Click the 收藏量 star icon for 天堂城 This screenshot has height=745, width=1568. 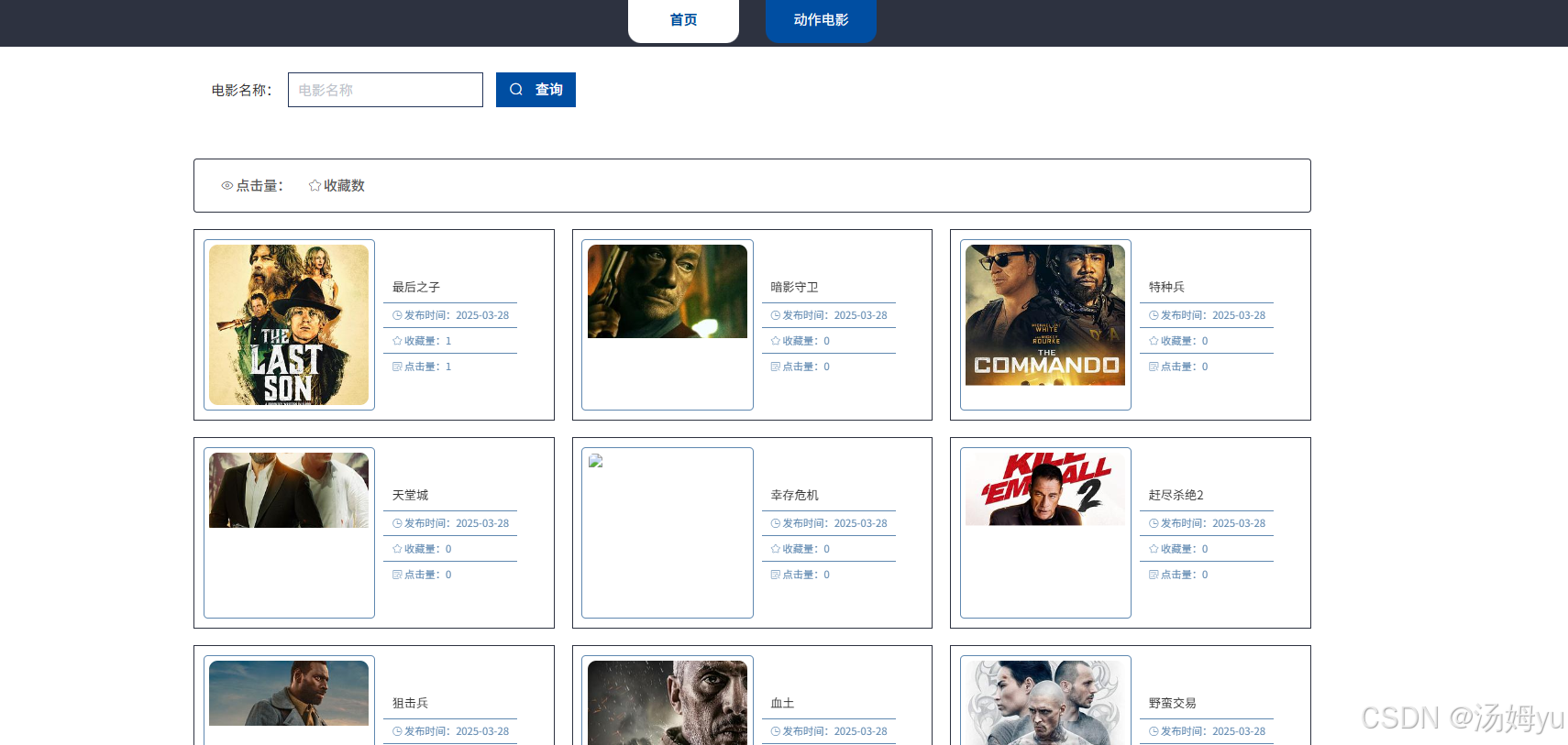(x=397, y=549)
